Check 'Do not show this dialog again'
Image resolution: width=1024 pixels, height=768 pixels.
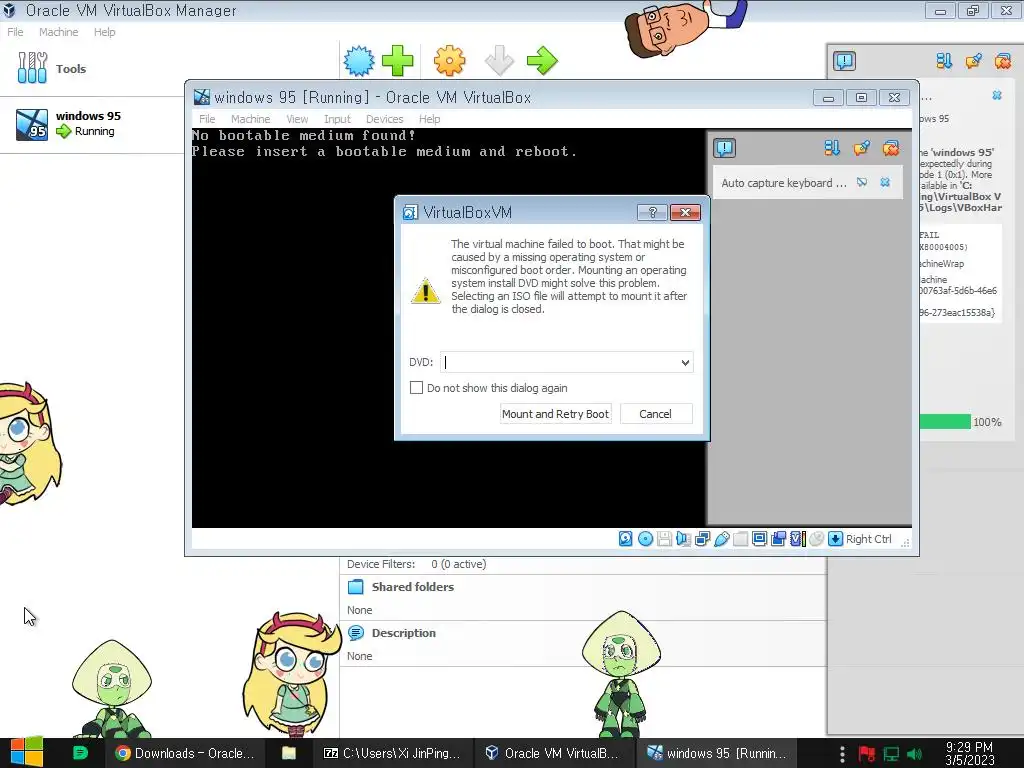pos(416,387)
